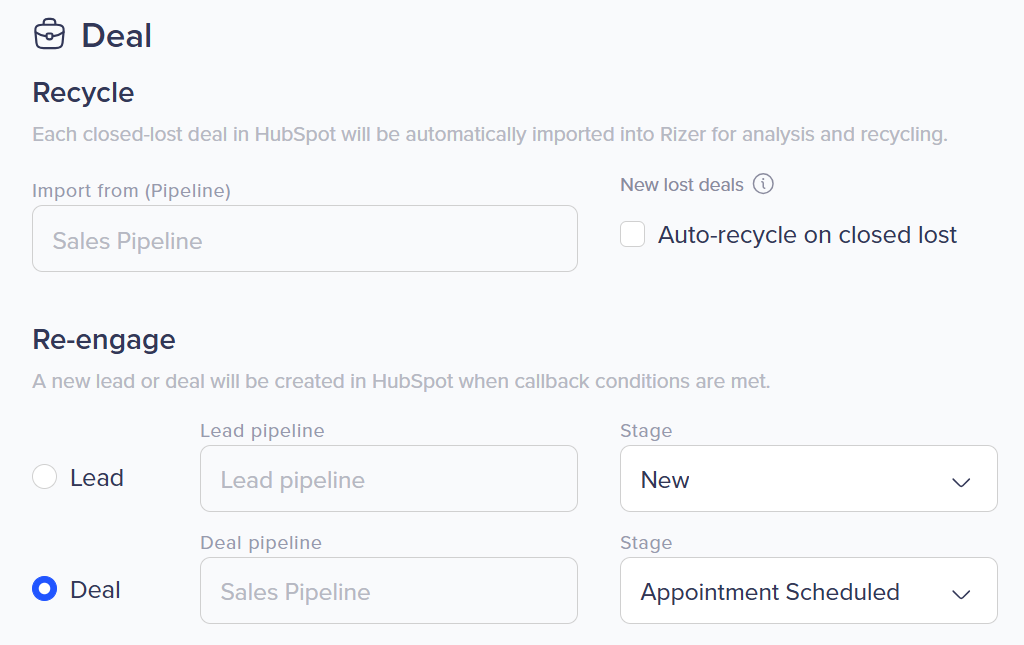Click the Re-engage section heading
Screen dimensions: 1024x645
(x=104, y=340)
